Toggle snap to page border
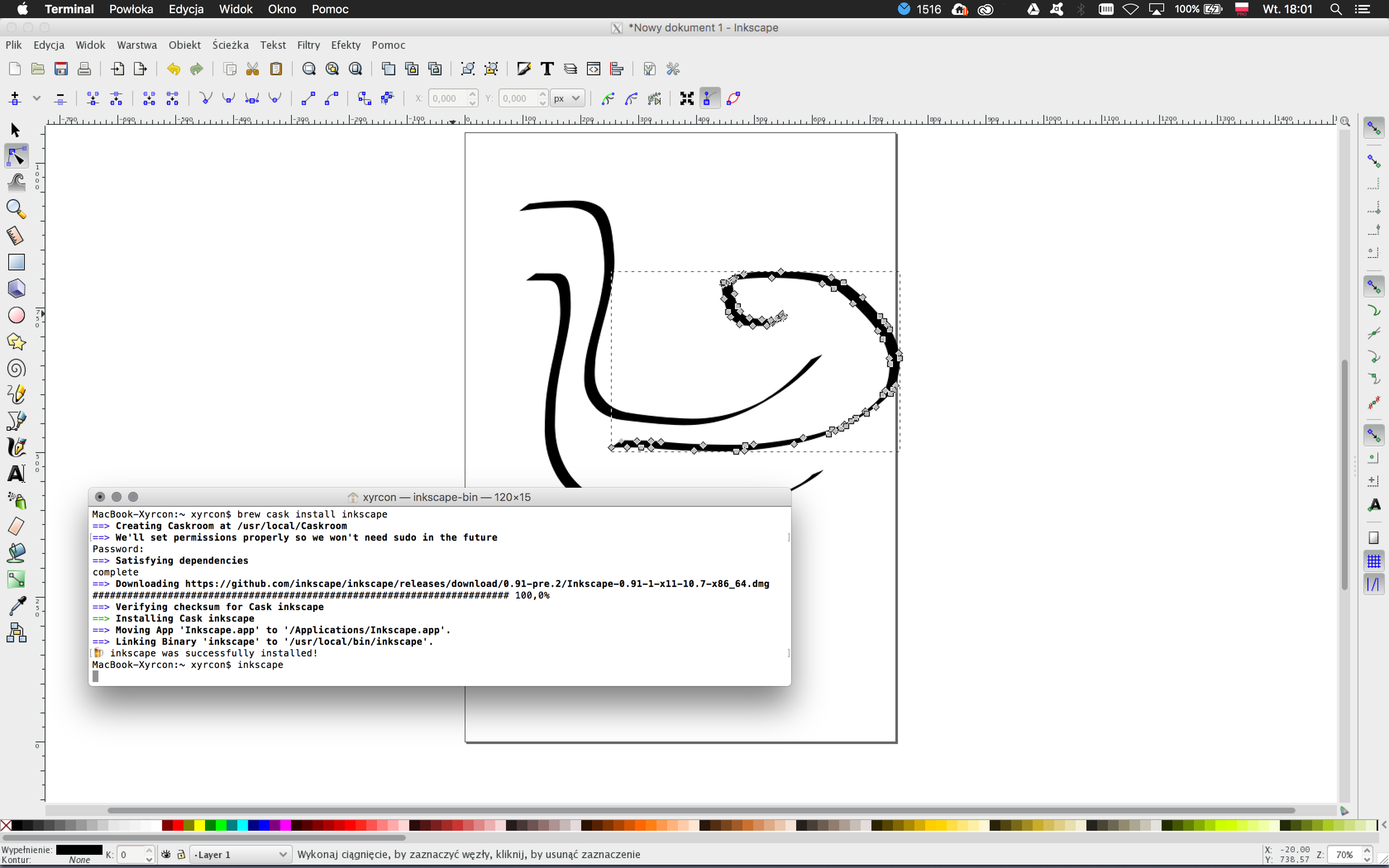The image size is (1389, 868). [1374, 538]
